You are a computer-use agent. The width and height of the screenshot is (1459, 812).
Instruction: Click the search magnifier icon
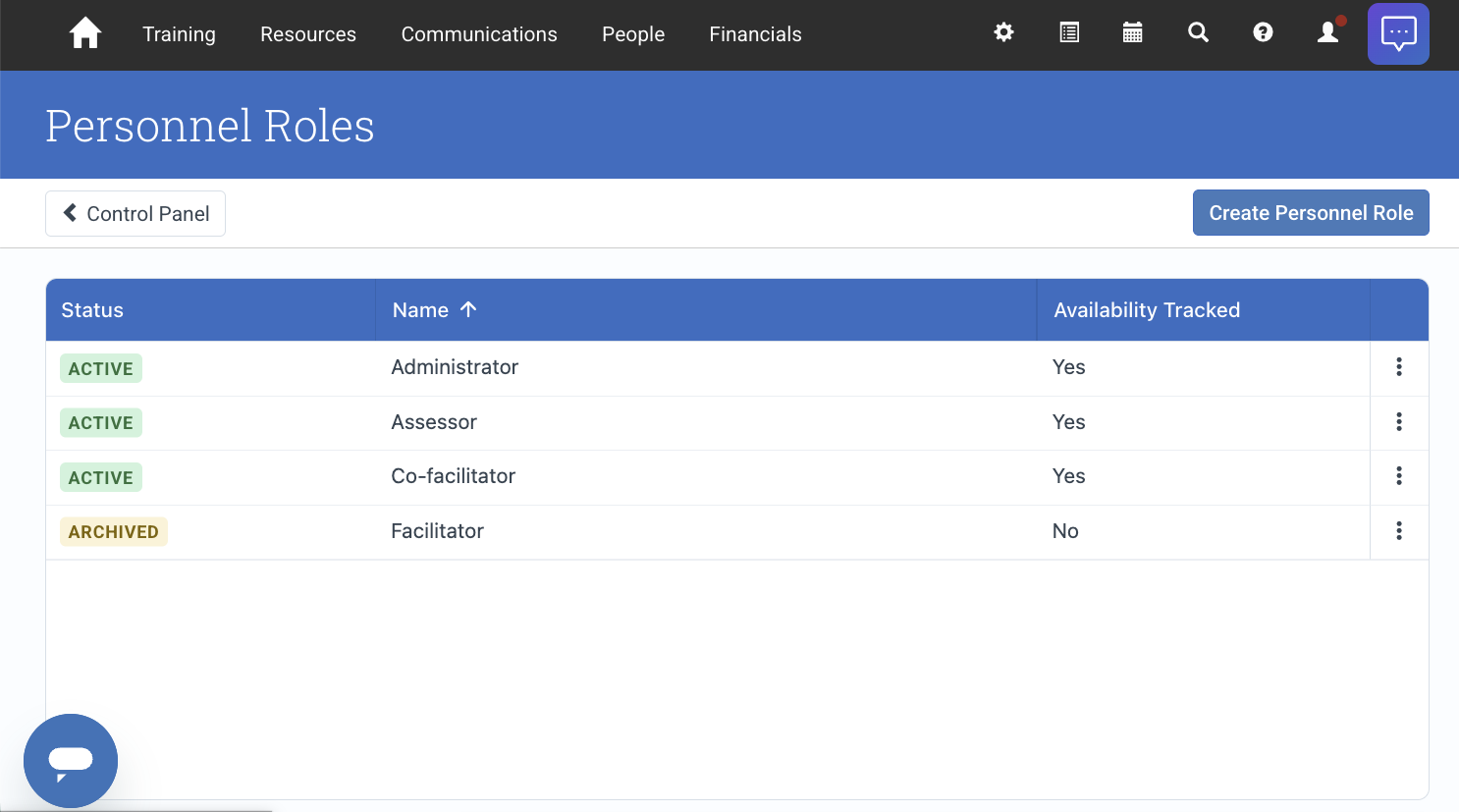click(1198, 32)
